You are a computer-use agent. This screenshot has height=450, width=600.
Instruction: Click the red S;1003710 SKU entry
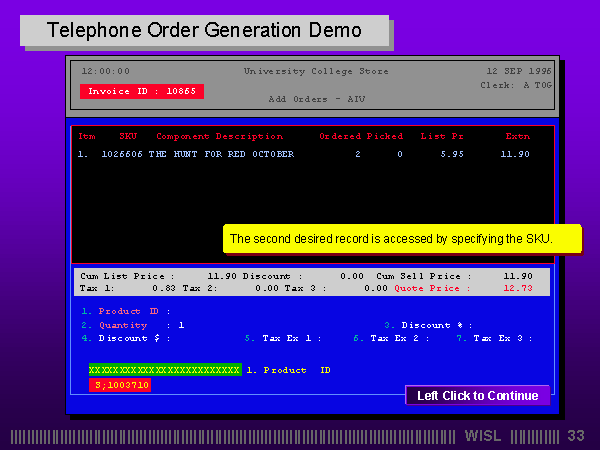coord(120,385)
